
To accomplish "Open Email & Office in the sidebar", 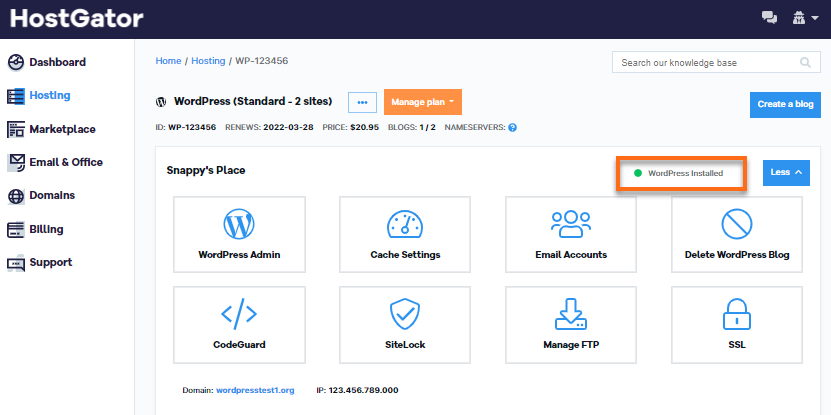I will tap(55, 162).
